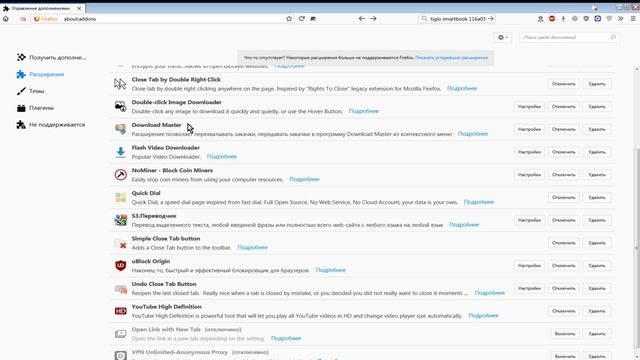Image resolution: width=640 pixels, height=360 pixels.
Task: Open Настройки for uBlock Origin
Action: pos(529,266)
